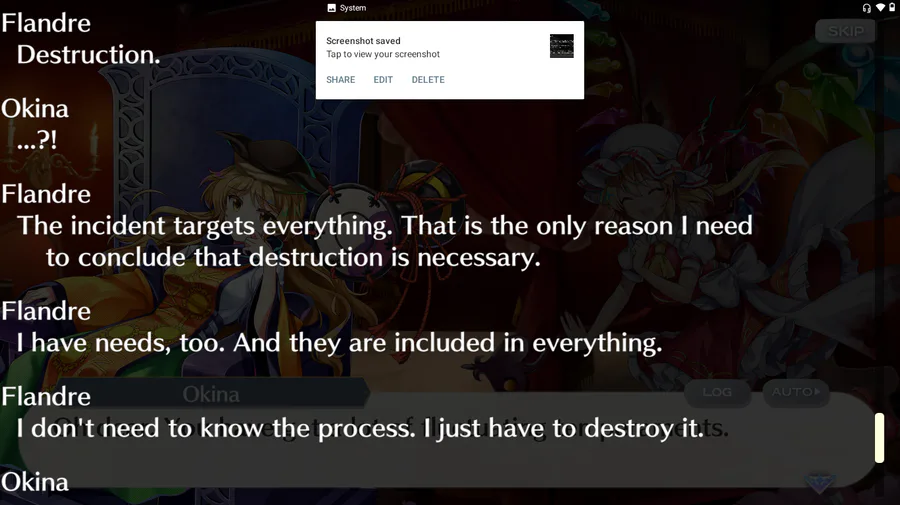900x505 pixels.
Task: Open the screenshot preview thumbnail
Action: tap(561, 46)
